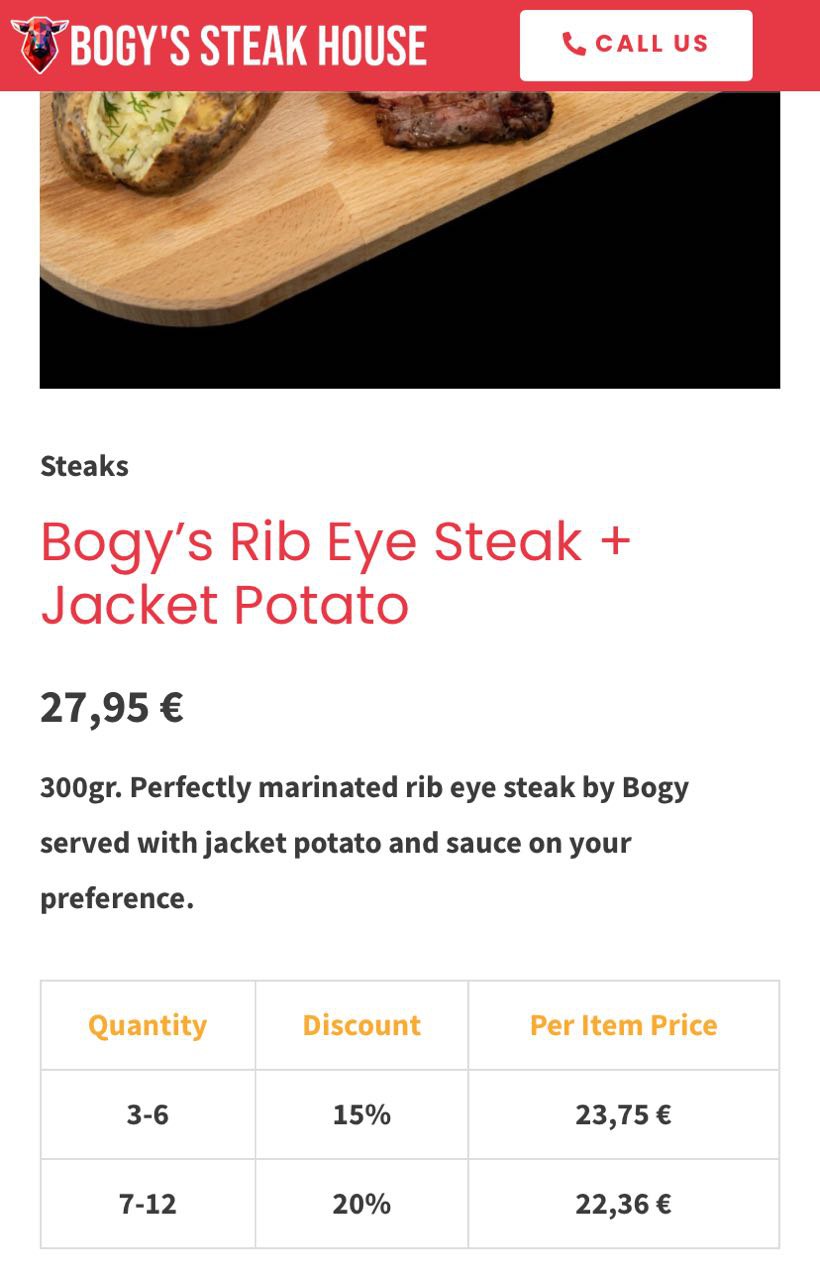Click the 23,75 € per item price
Screen dimensions: 820x1280
(x=623, y=1114)
